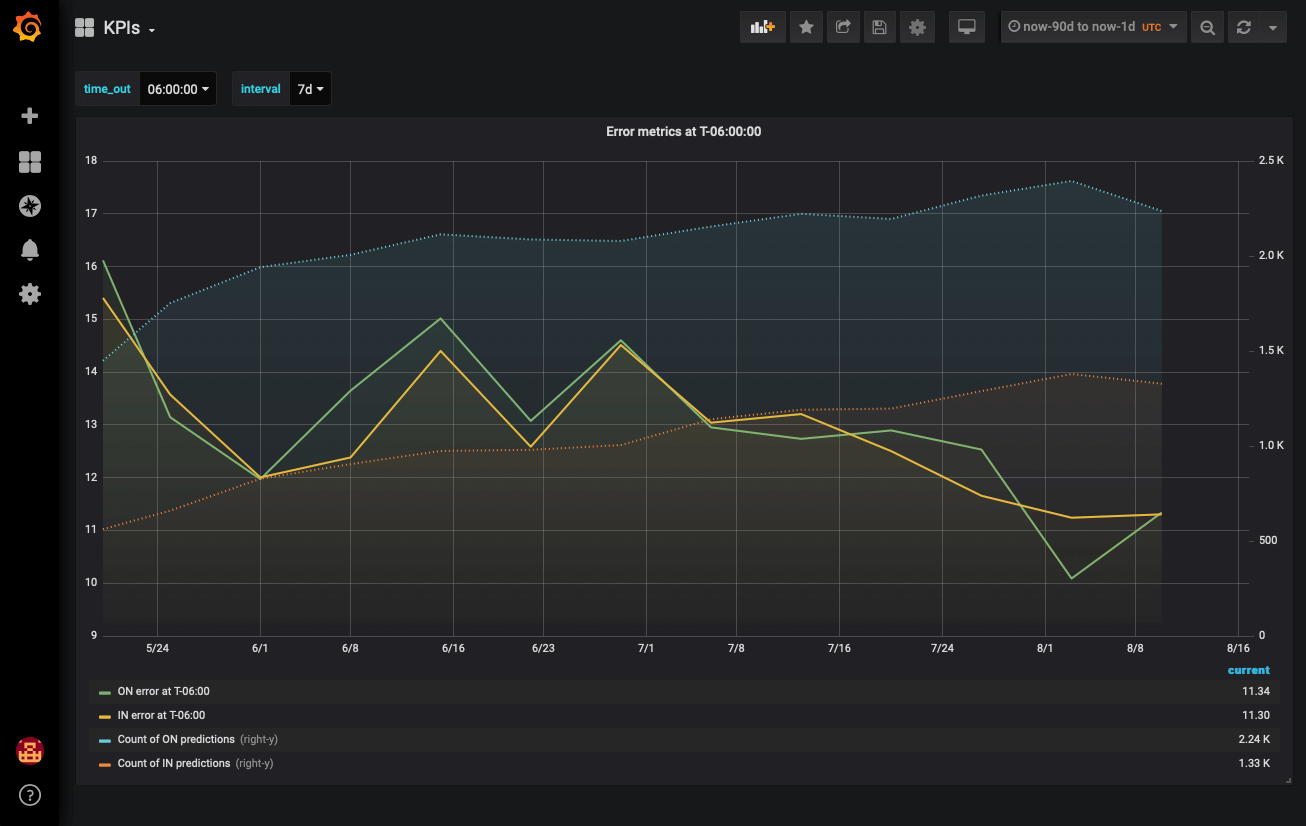Viewport: 1306px width, 826px height.
Task: Open the user profile avatar at sidebar bottom
Action: click(x=29, y=750)
